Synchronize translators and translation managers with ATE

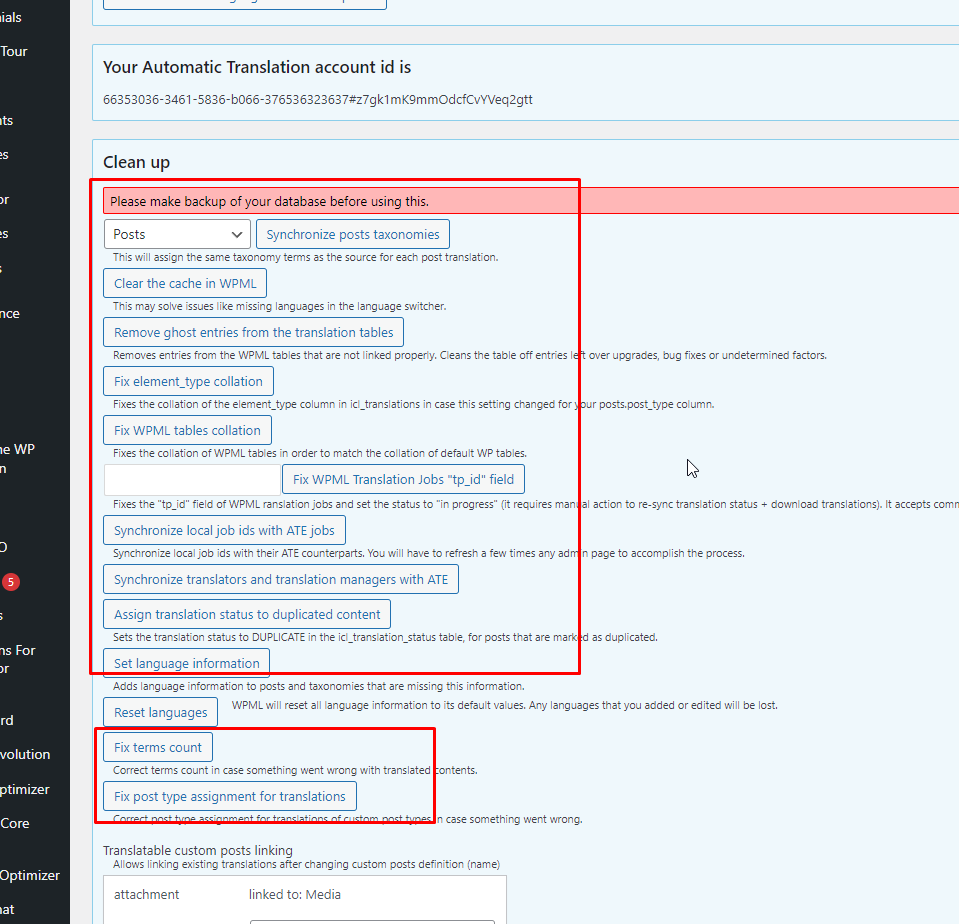[281, 579]
